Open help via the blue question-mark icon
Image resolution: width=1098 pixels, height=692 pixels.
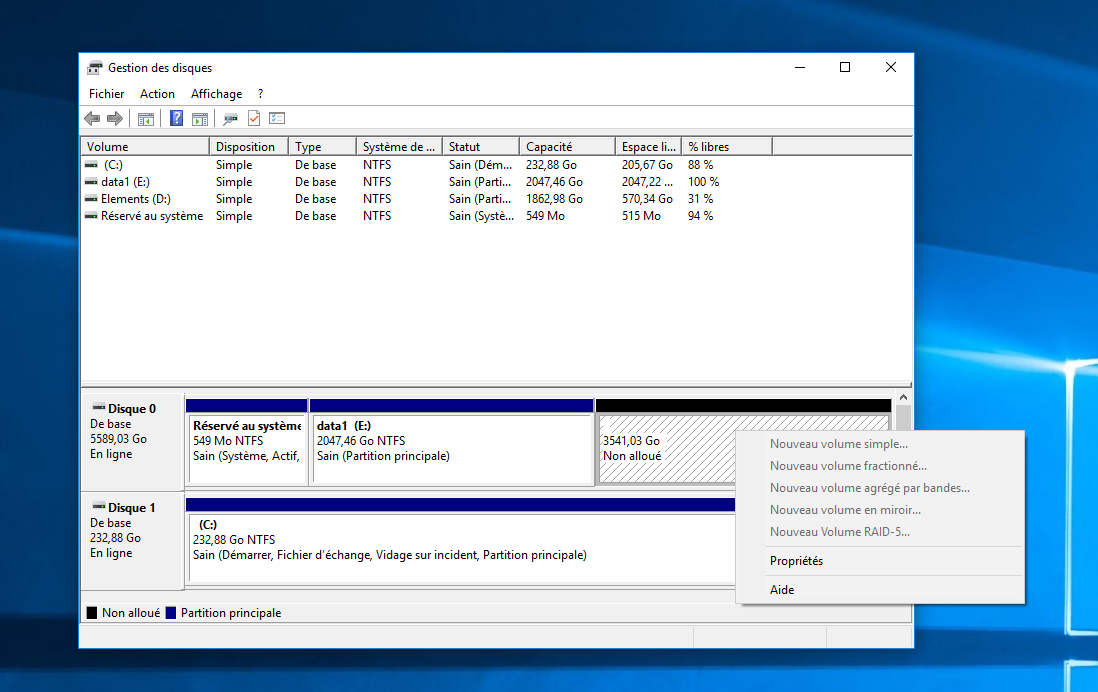(x=176, y=119)
